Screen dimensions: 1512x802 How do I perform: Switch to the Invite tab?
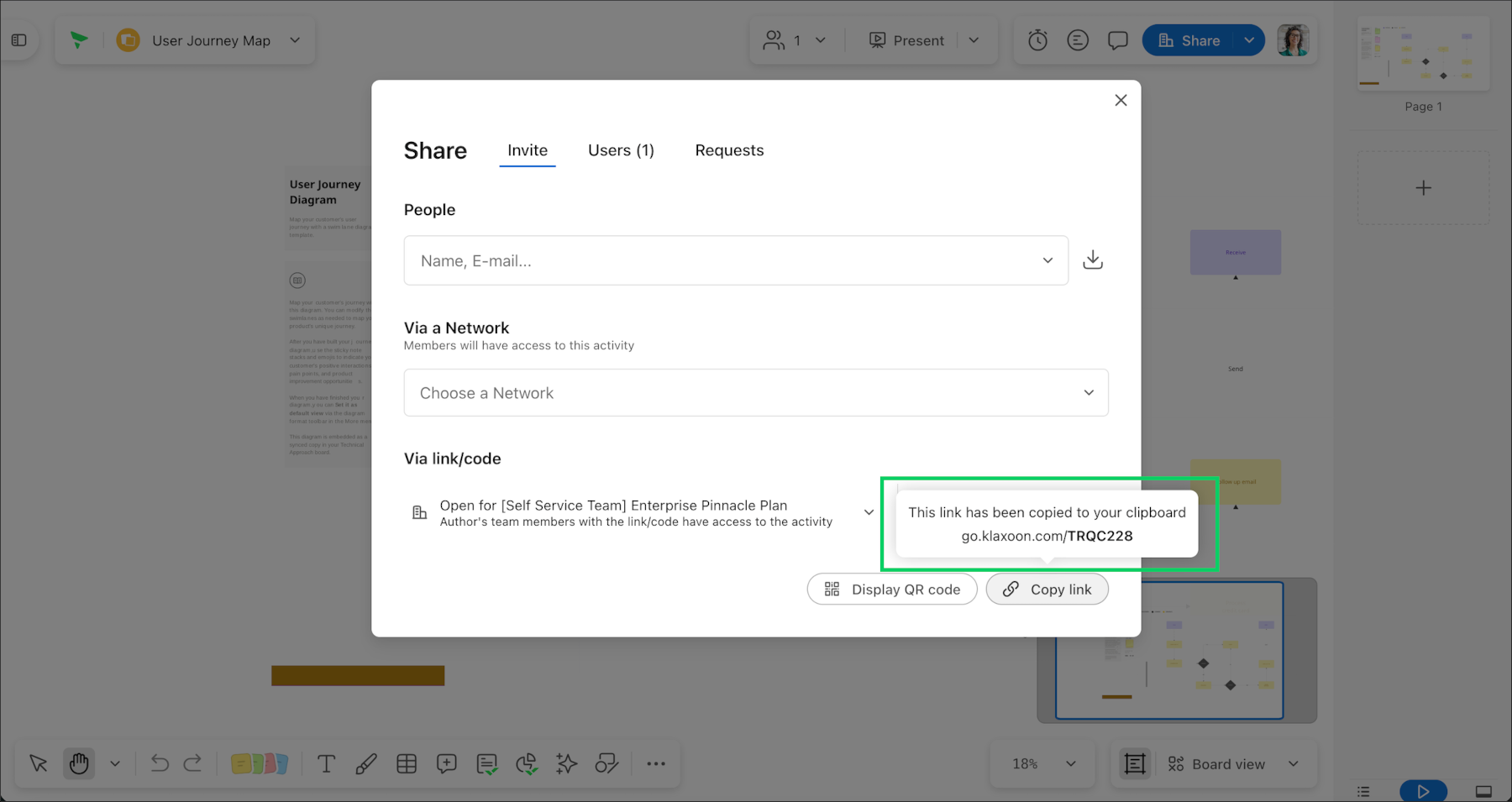click(x=528, y=150)
